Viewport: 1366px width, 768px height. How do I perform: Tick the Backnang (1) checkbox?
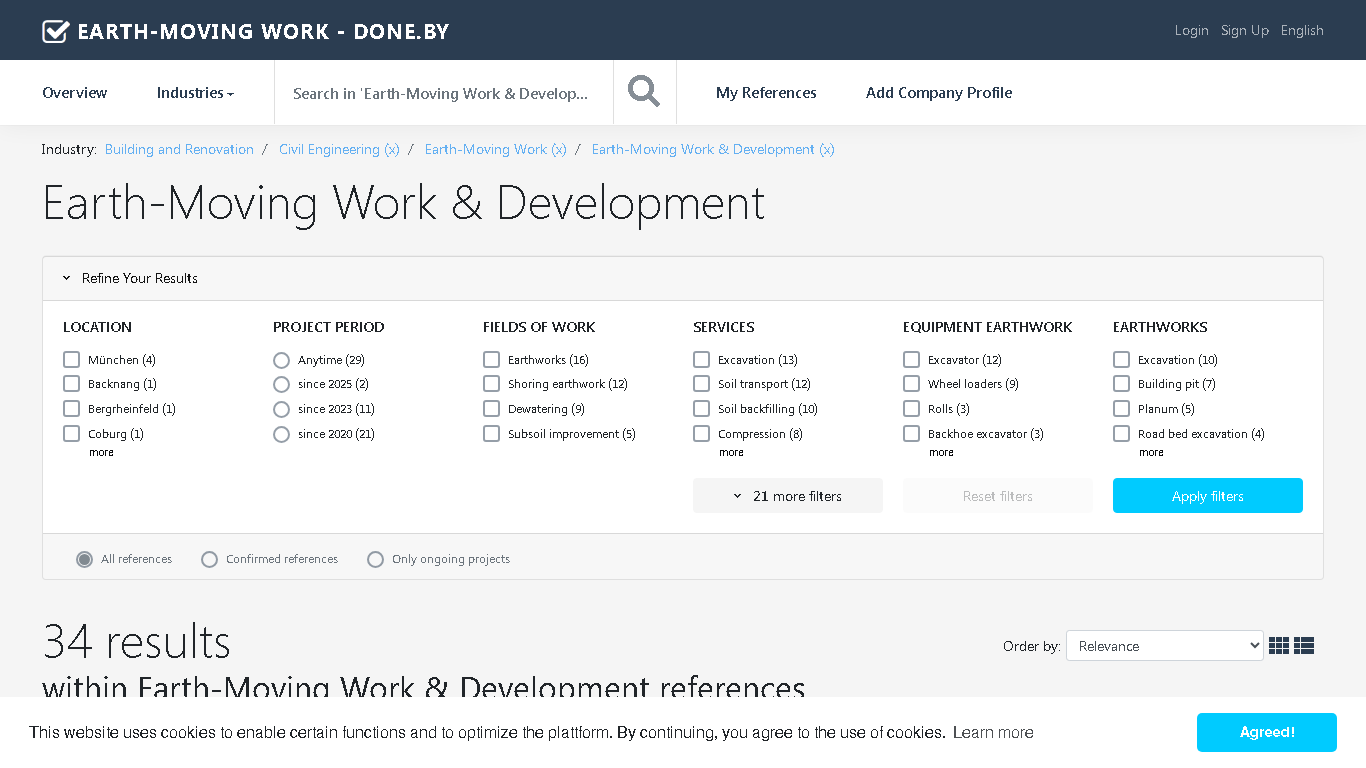pyautogui.click(x=71, y=383)
